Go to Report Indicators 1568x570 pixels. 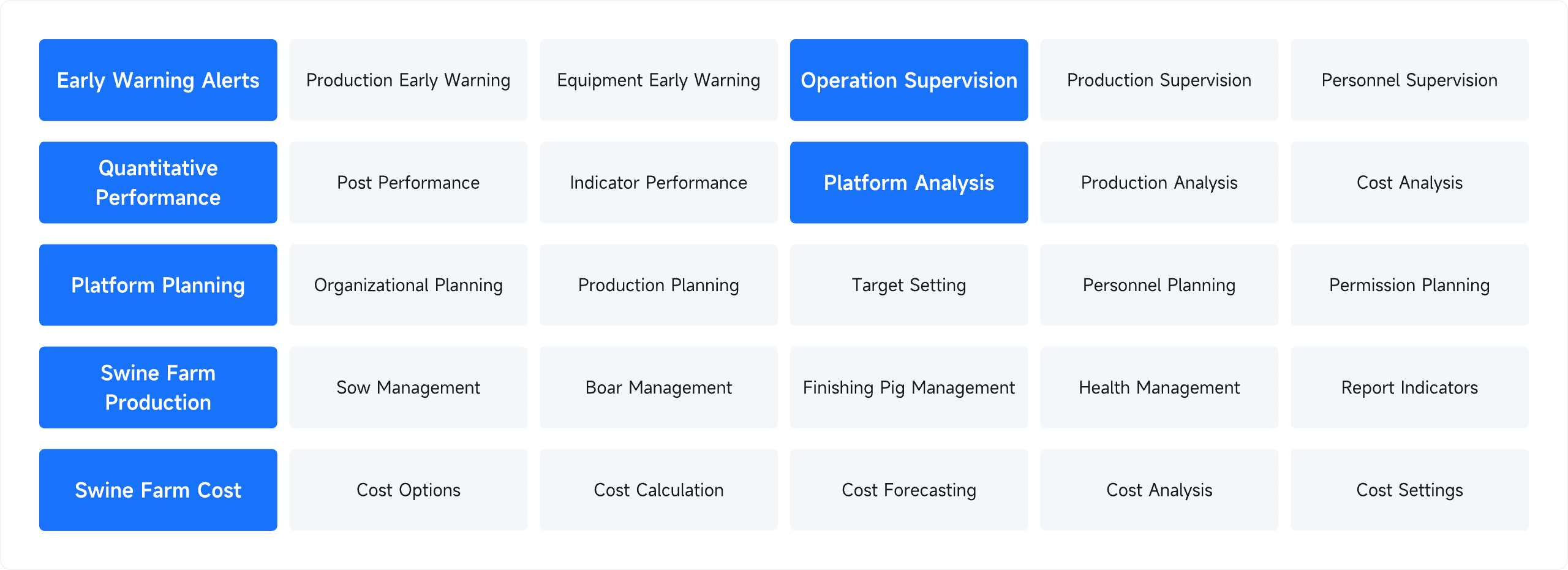(x=1409, y=387)
